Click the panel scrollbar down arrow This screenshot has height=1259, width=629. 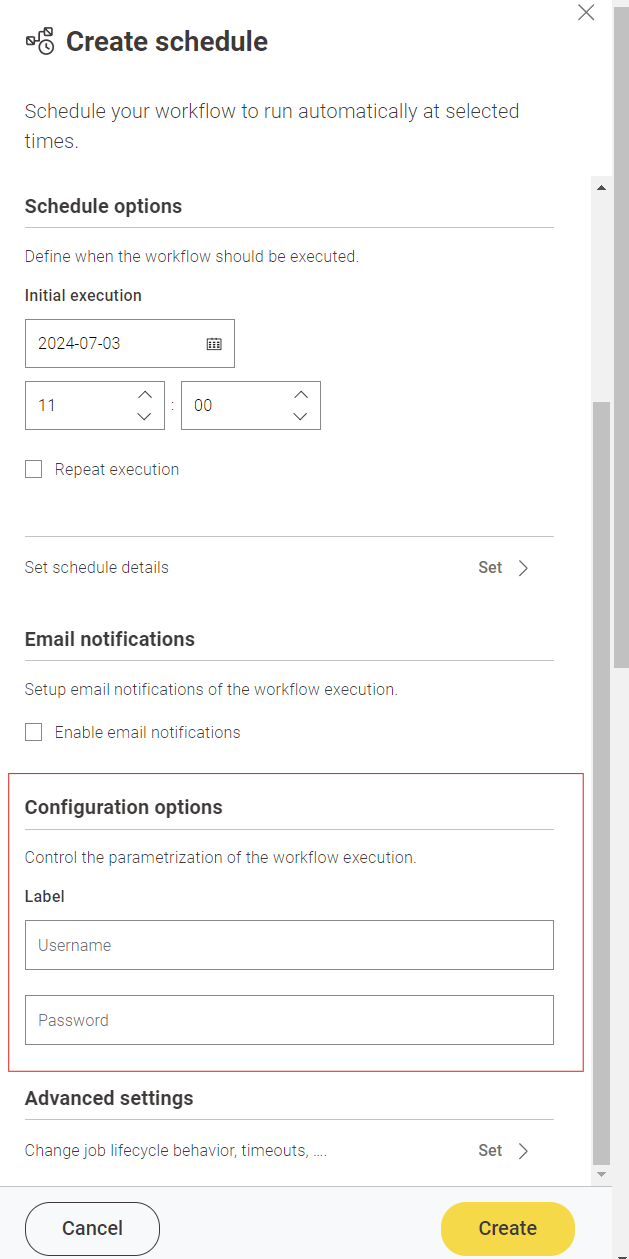point(601,1174)
